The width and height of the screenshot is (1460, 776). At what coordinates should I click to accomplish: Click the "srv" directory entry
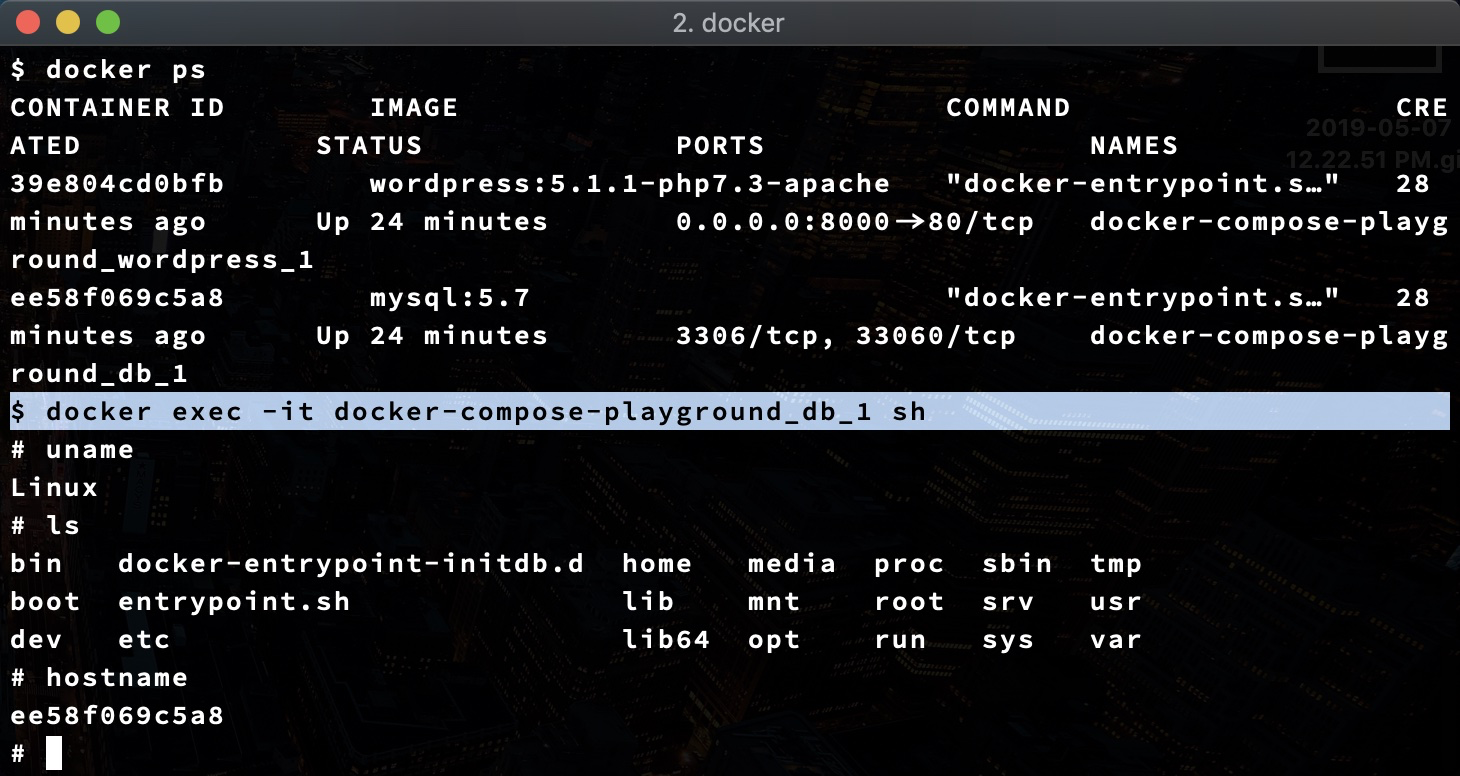pos(1008,602)
